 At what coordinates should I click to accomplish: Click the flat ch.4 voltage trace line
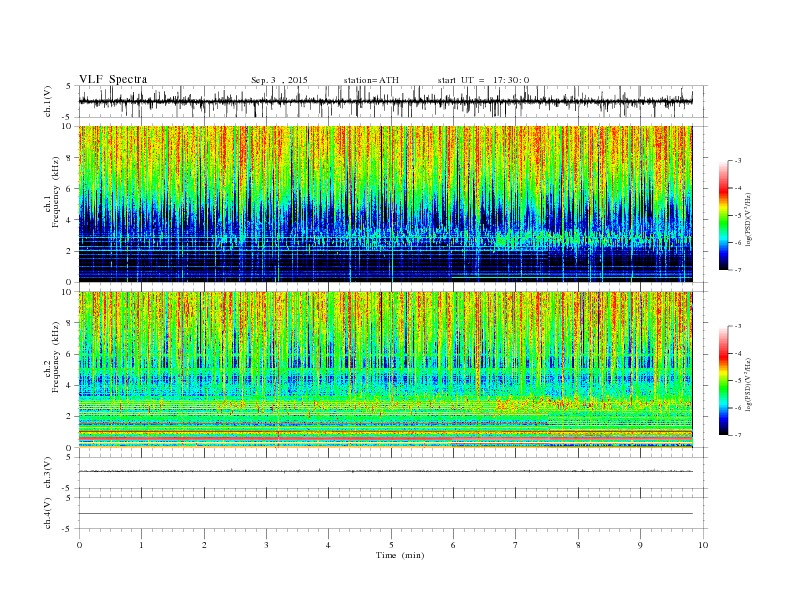coord(385,514)
